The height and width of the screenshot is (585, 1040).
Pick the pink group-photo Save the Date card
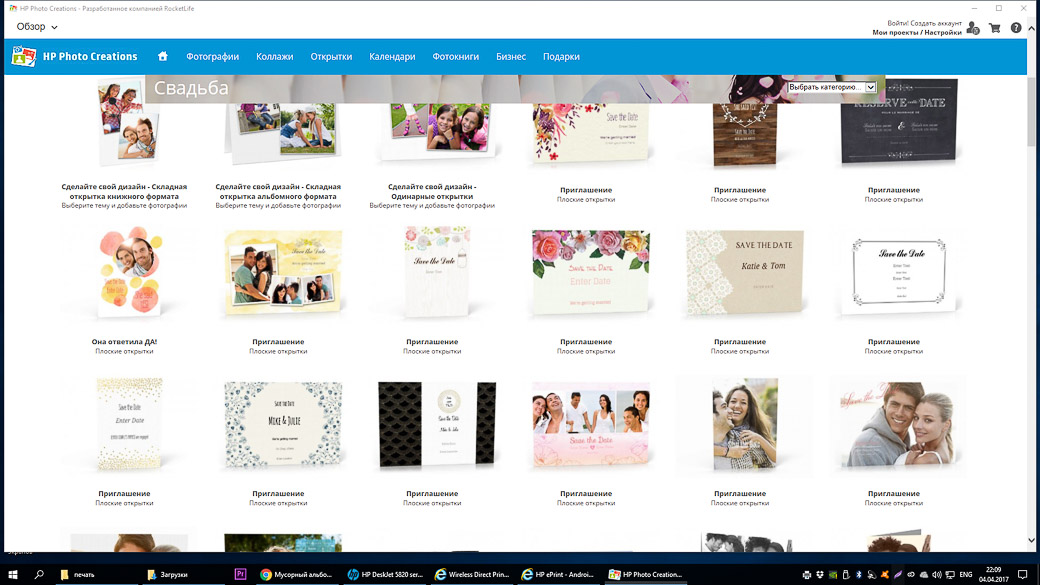(591, 424)
